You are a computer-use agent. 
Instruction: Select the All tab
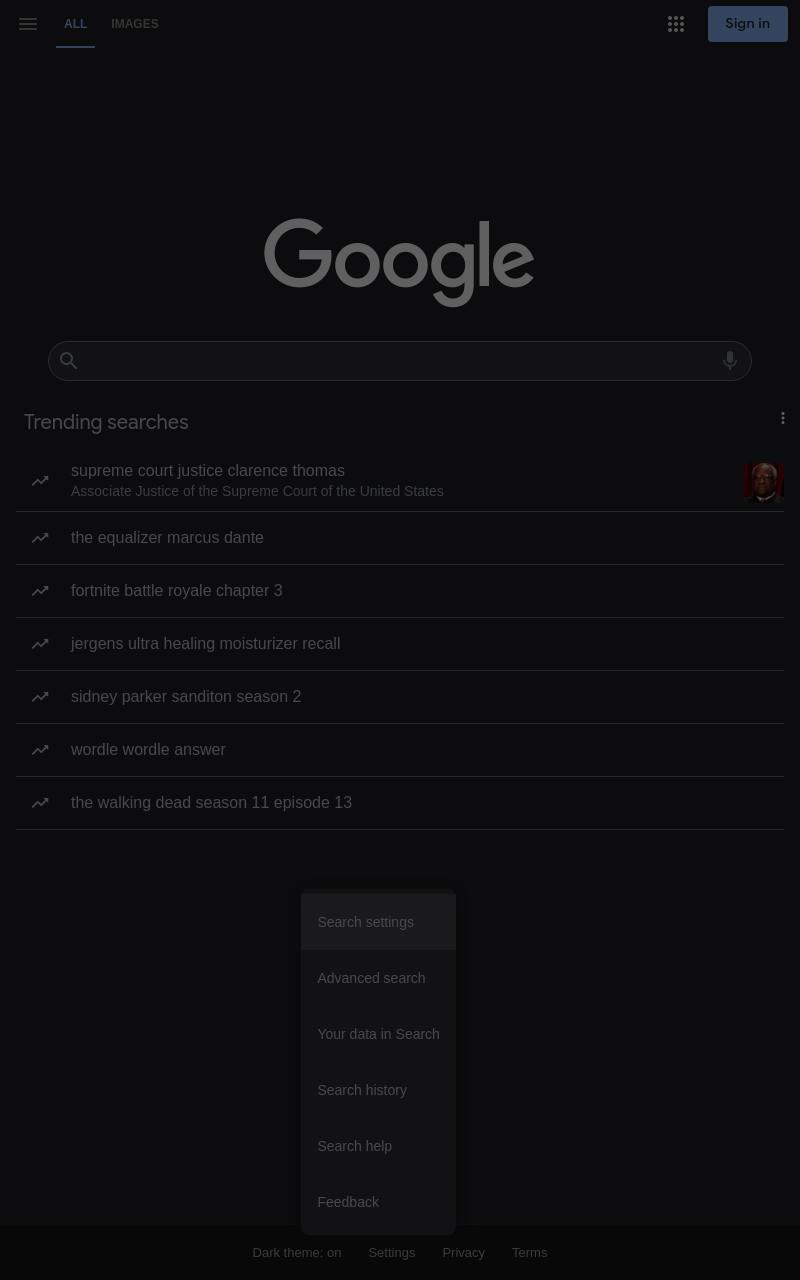pos(76,24)
